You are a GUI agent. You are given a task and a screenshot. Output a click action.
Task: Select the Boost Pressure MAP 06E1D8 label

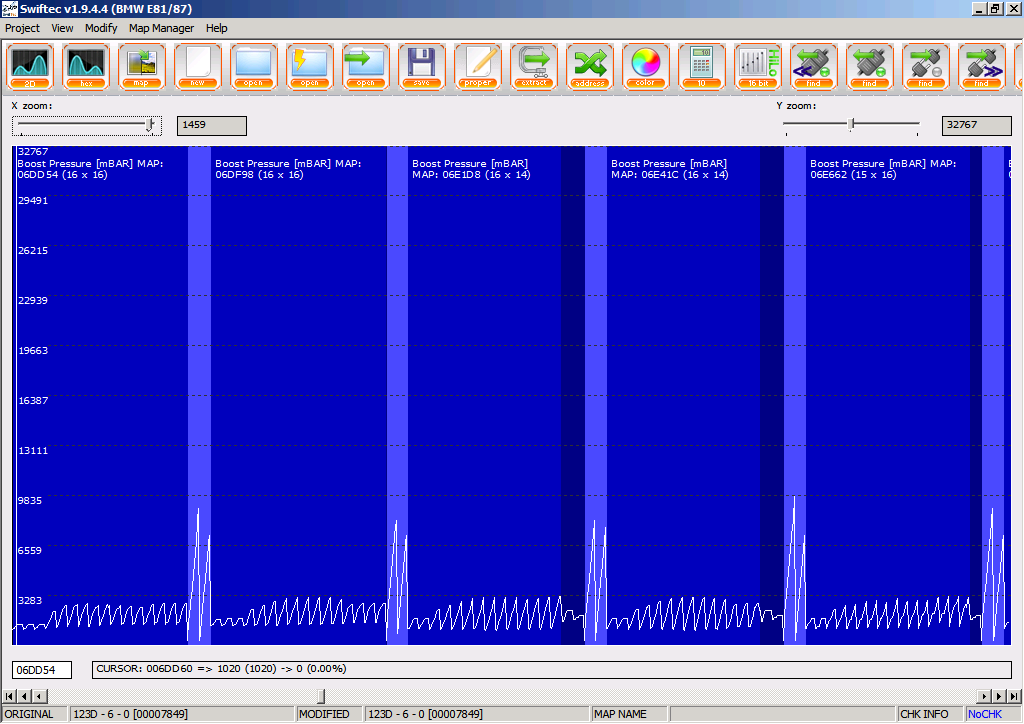[x=471, y=169]
